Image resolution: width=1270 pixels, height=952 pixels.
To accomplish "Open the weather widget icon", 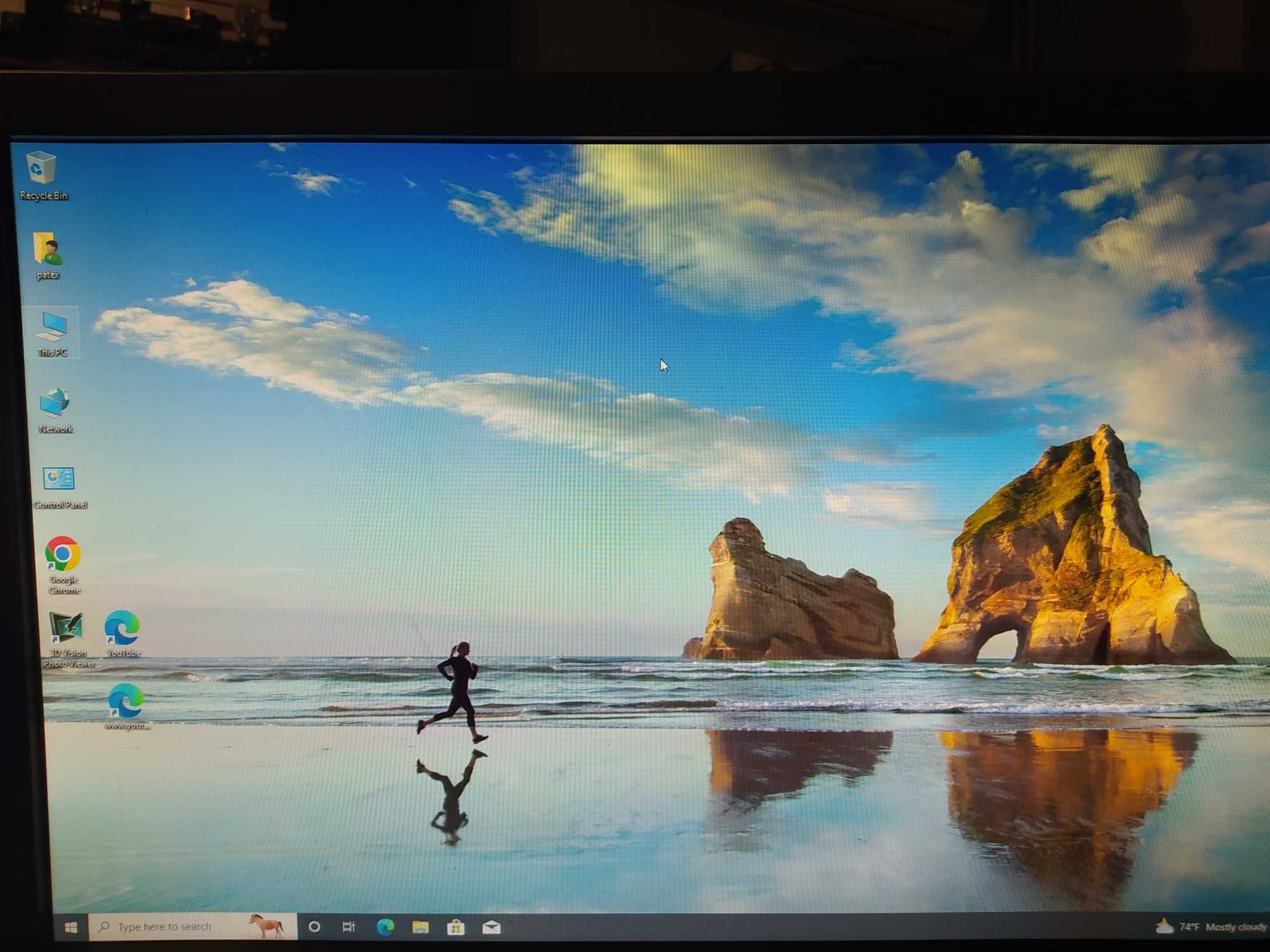I will 1164,926.
